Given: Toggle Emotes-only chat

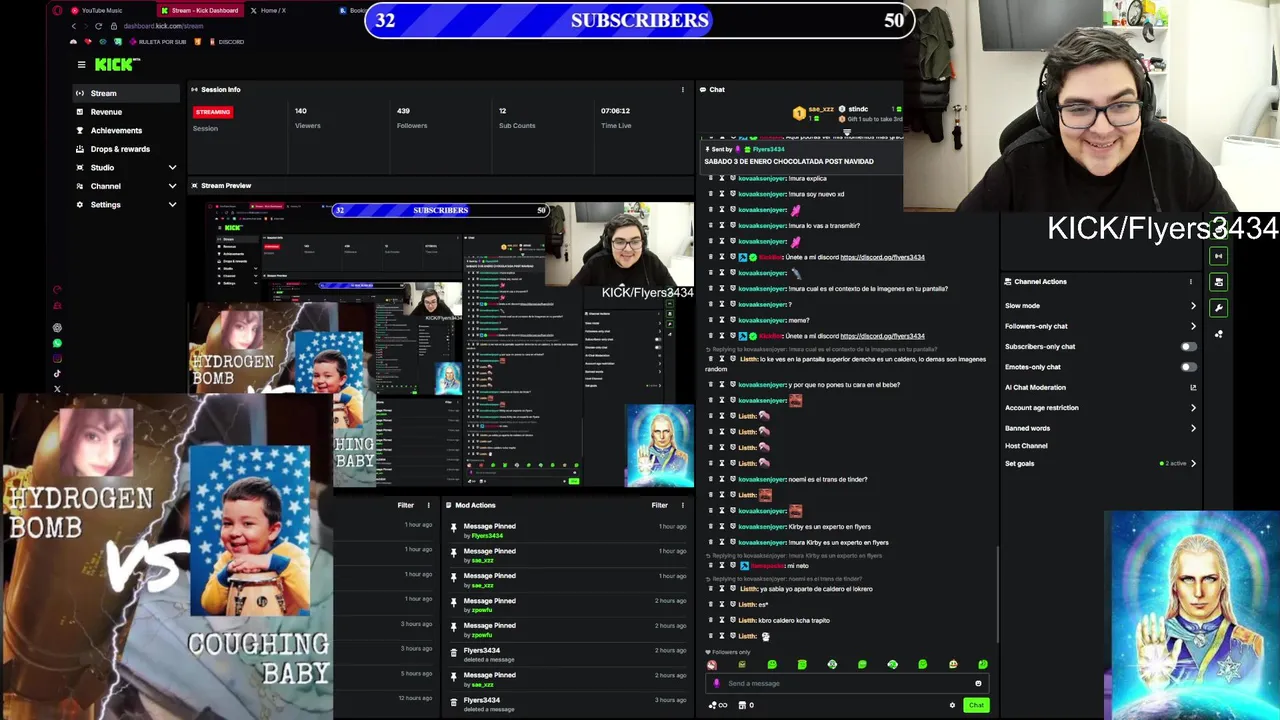Looking at the screenshot, I should 1188,367.
